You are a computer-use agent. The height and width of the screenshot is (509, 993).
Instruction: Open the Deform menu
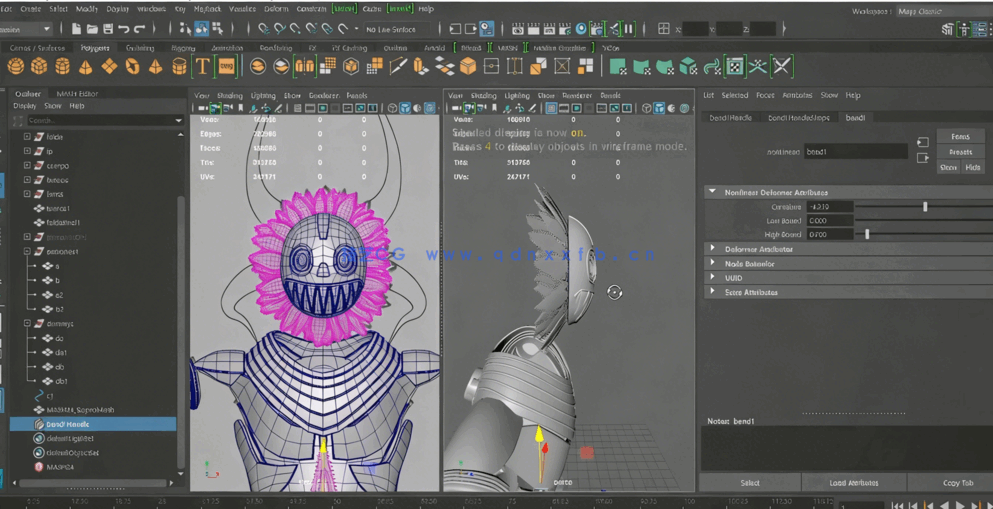pyautogui.click(x=276, y=9)
